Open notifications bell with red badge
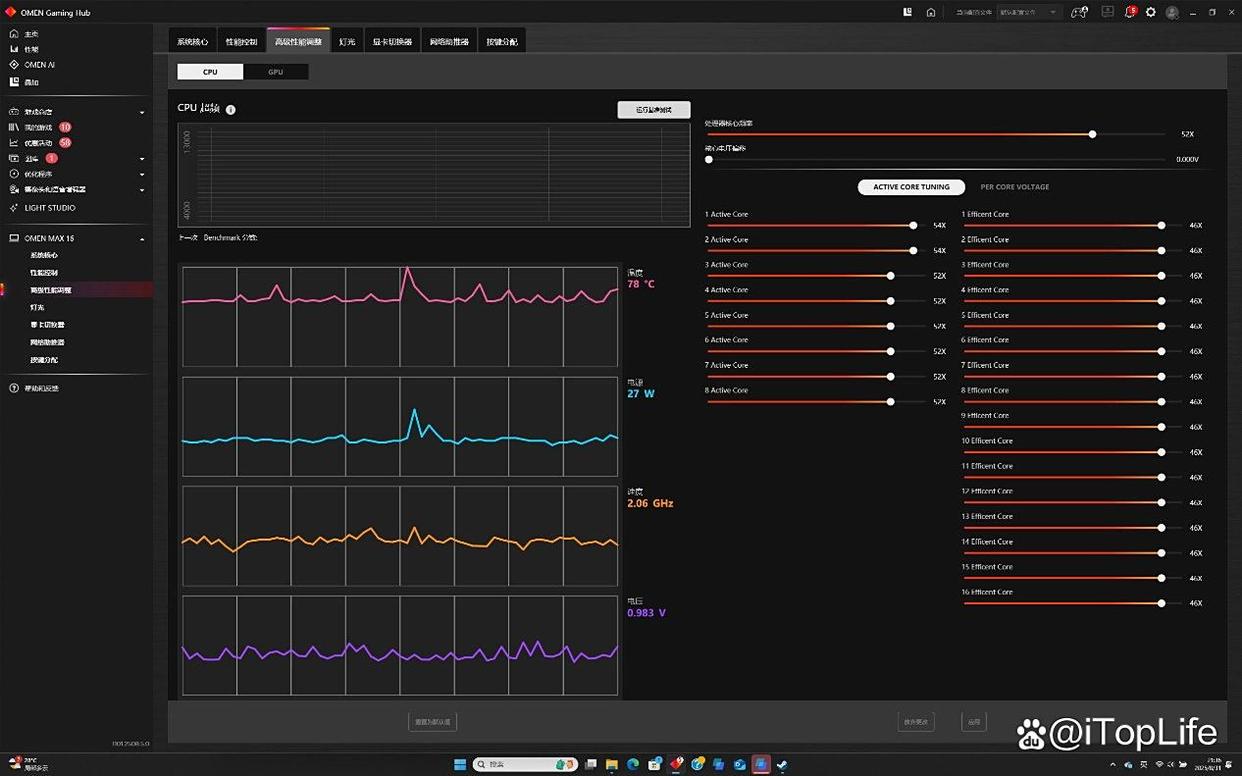 click(1130, 12)
